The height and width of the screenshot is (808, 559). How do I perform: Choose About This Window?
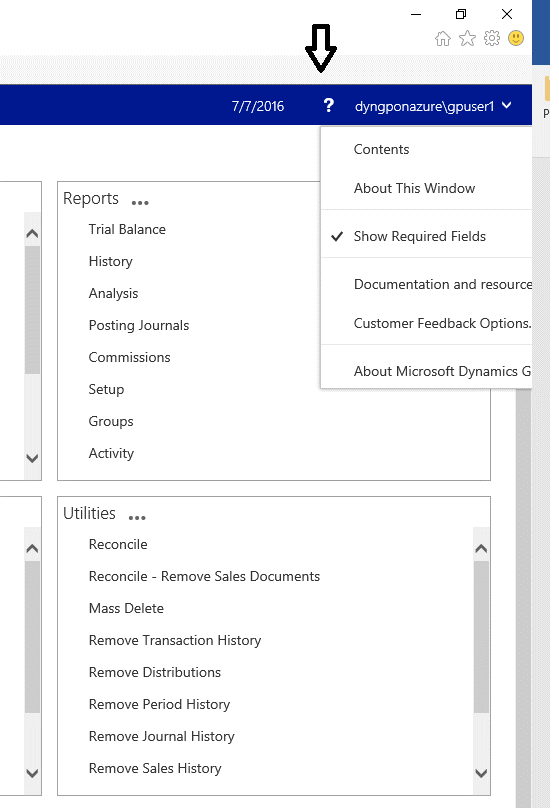414,188
